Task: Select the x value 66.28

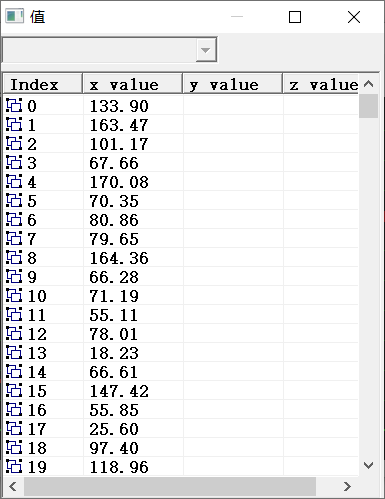Action: [x=114, y=277]
